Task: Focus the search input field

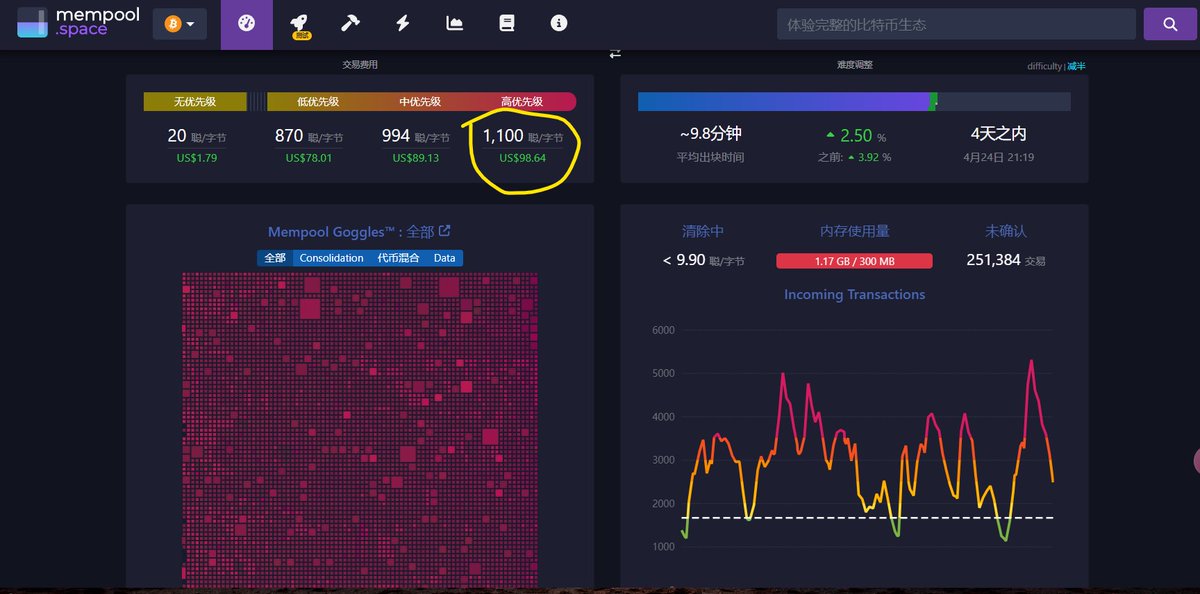Action: coord(956,24)
